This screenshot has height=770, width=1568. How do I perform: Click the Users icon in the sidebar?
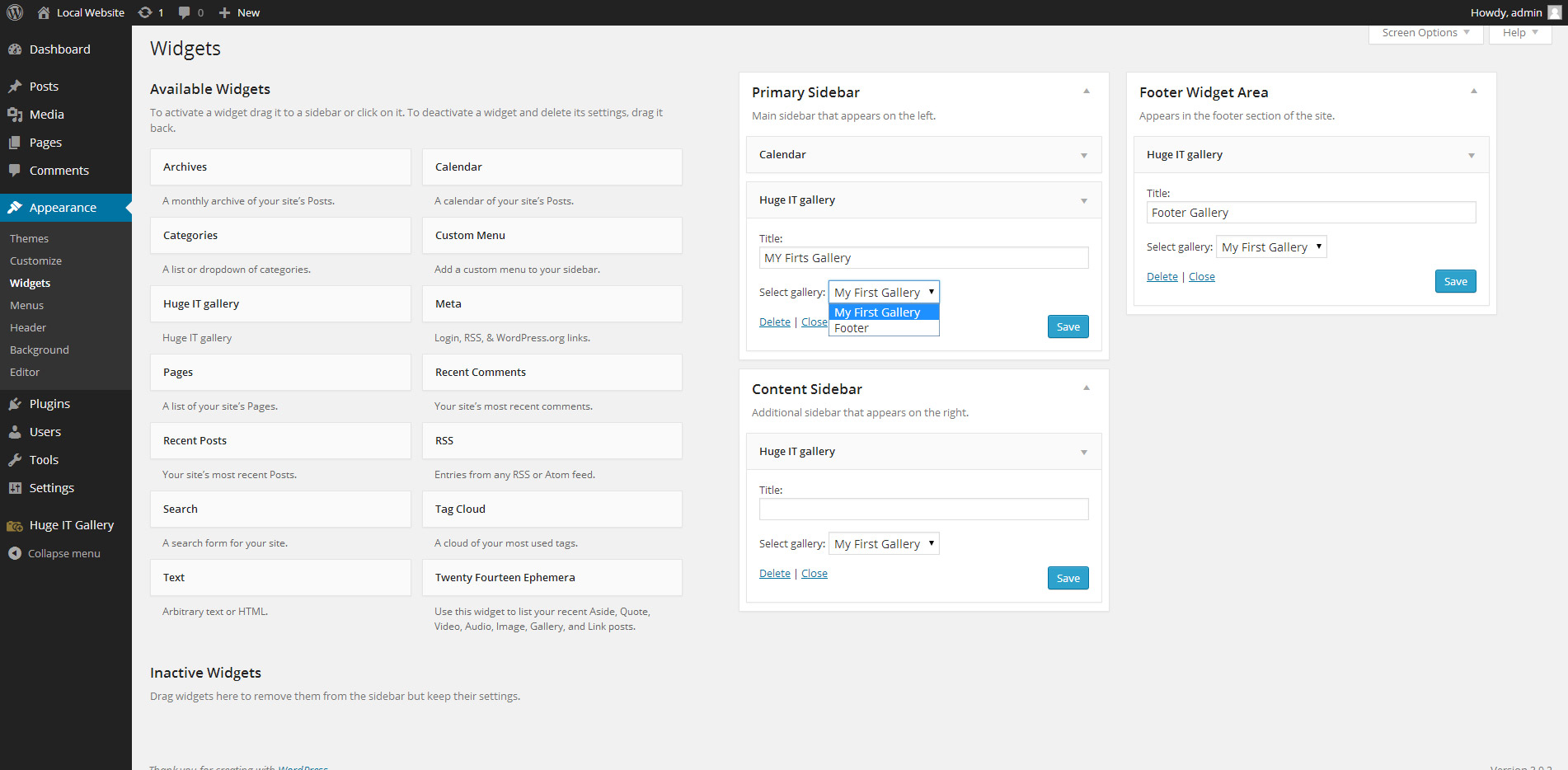[15, 432]
